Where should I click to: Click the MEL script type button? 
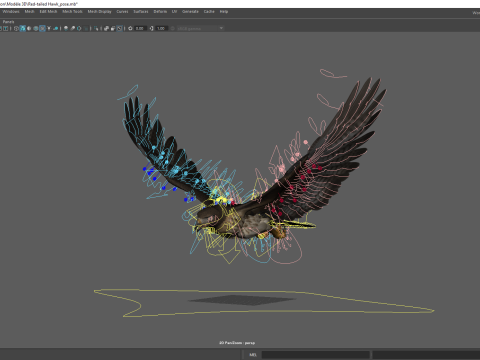coord(252,355)
